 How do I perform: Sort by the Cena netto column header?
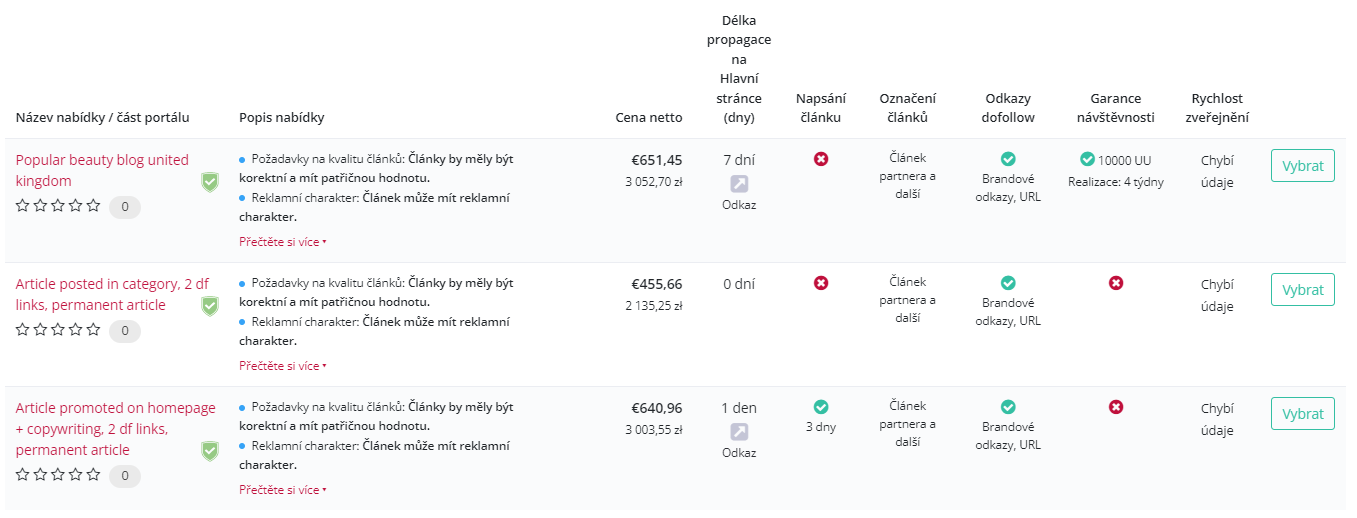(649, 117)
